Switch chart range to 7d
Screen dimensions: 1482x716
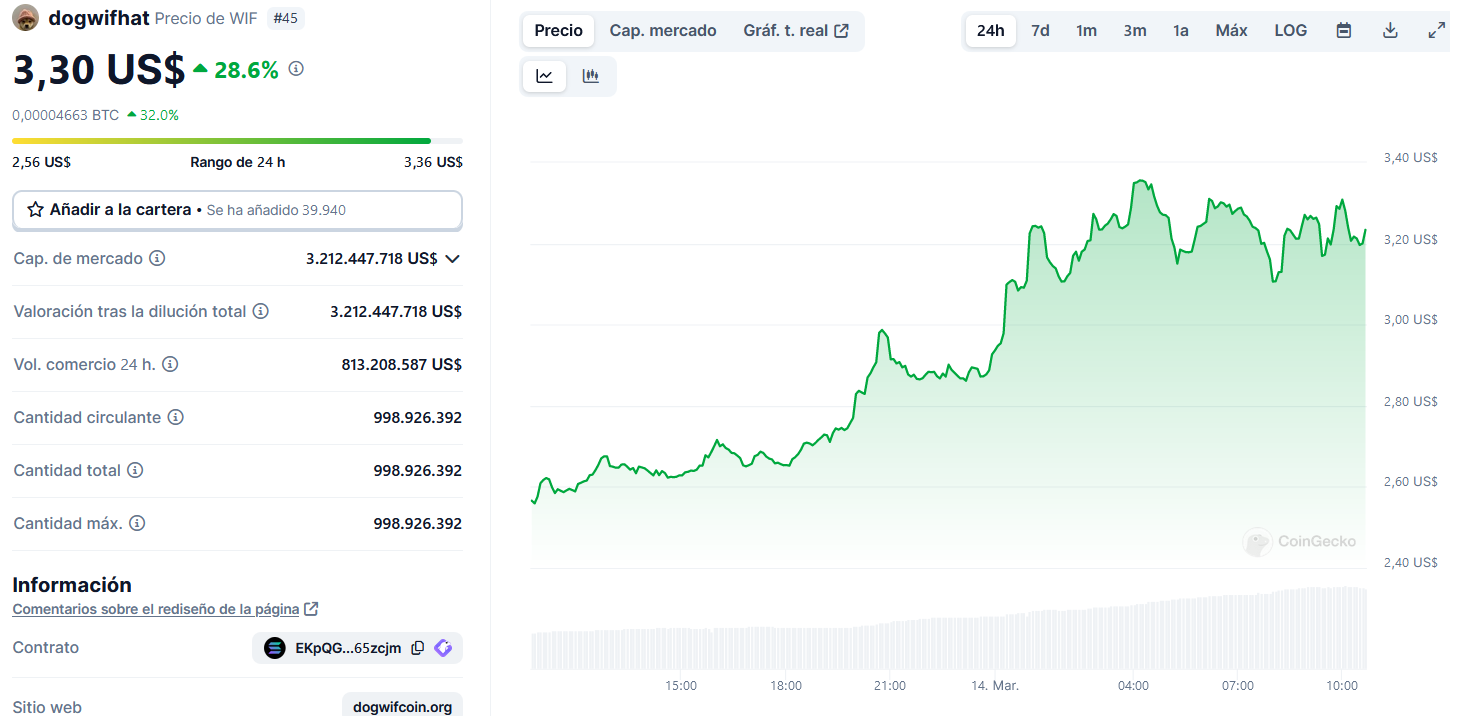pos(1040,31)
